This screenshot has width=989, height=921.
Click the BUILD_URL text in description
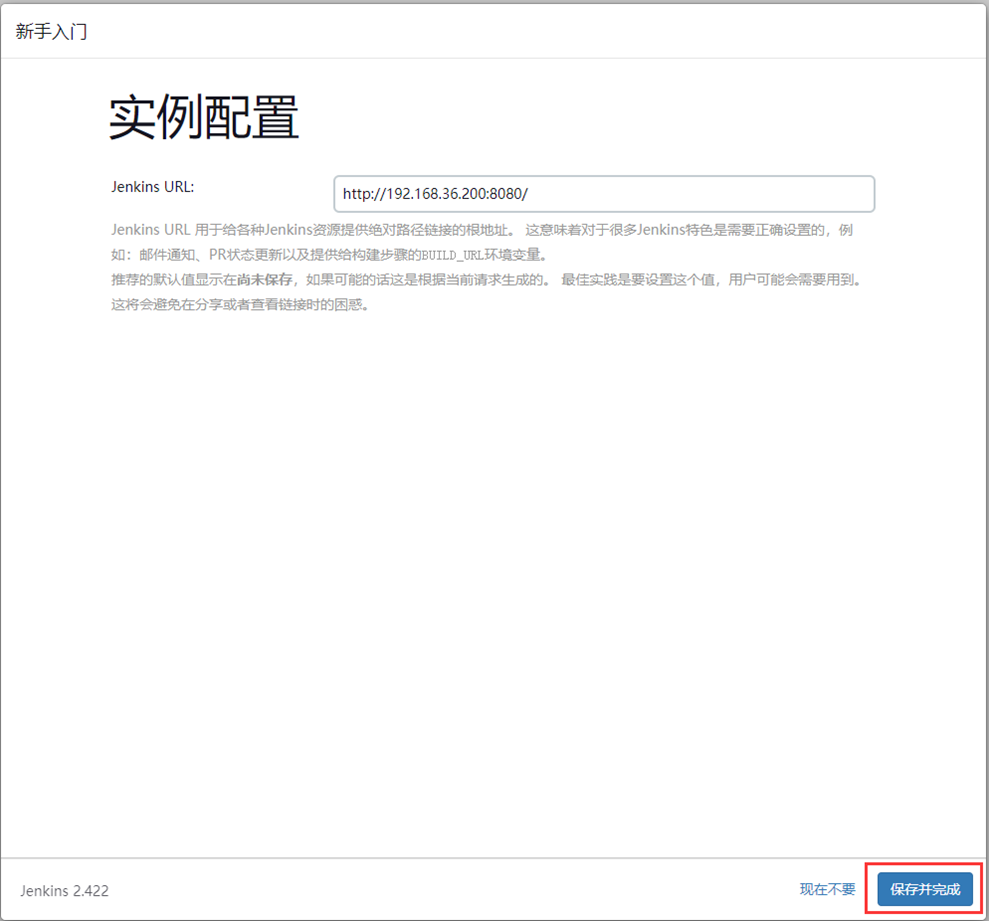(452, 255)
